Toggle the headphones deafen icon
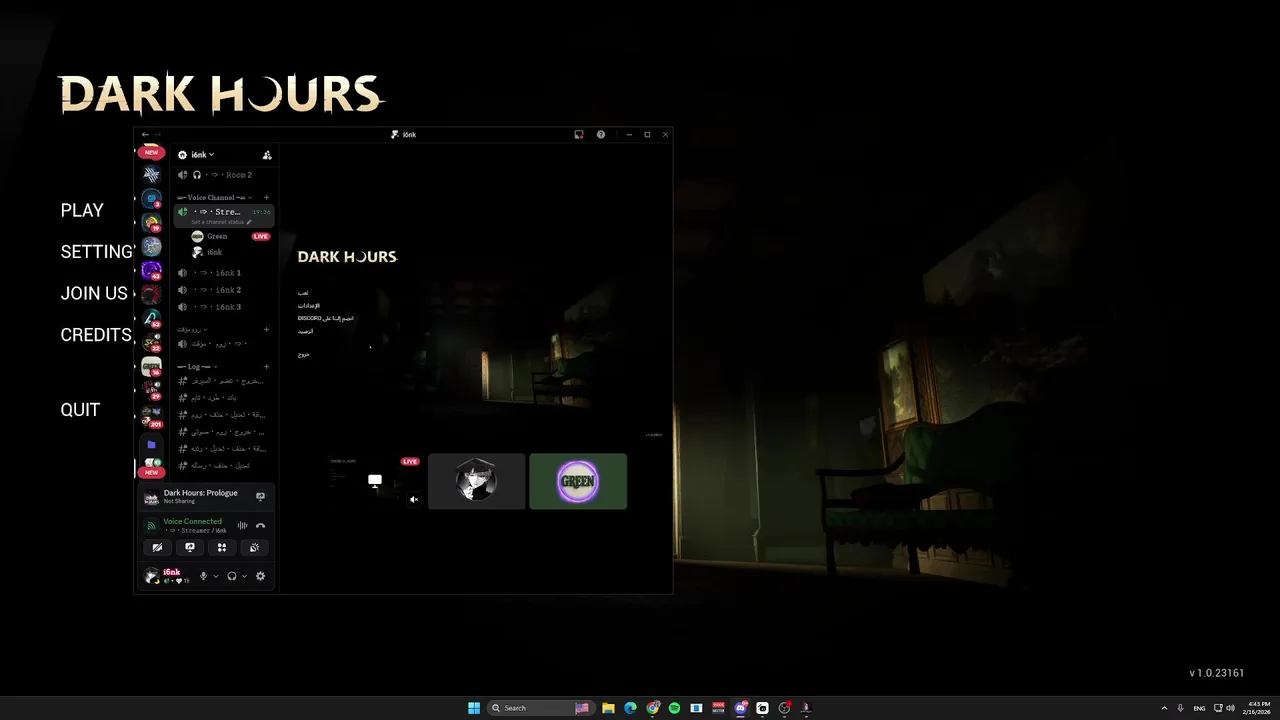This screenshot has width=1280, height=720. pos(232,576)
